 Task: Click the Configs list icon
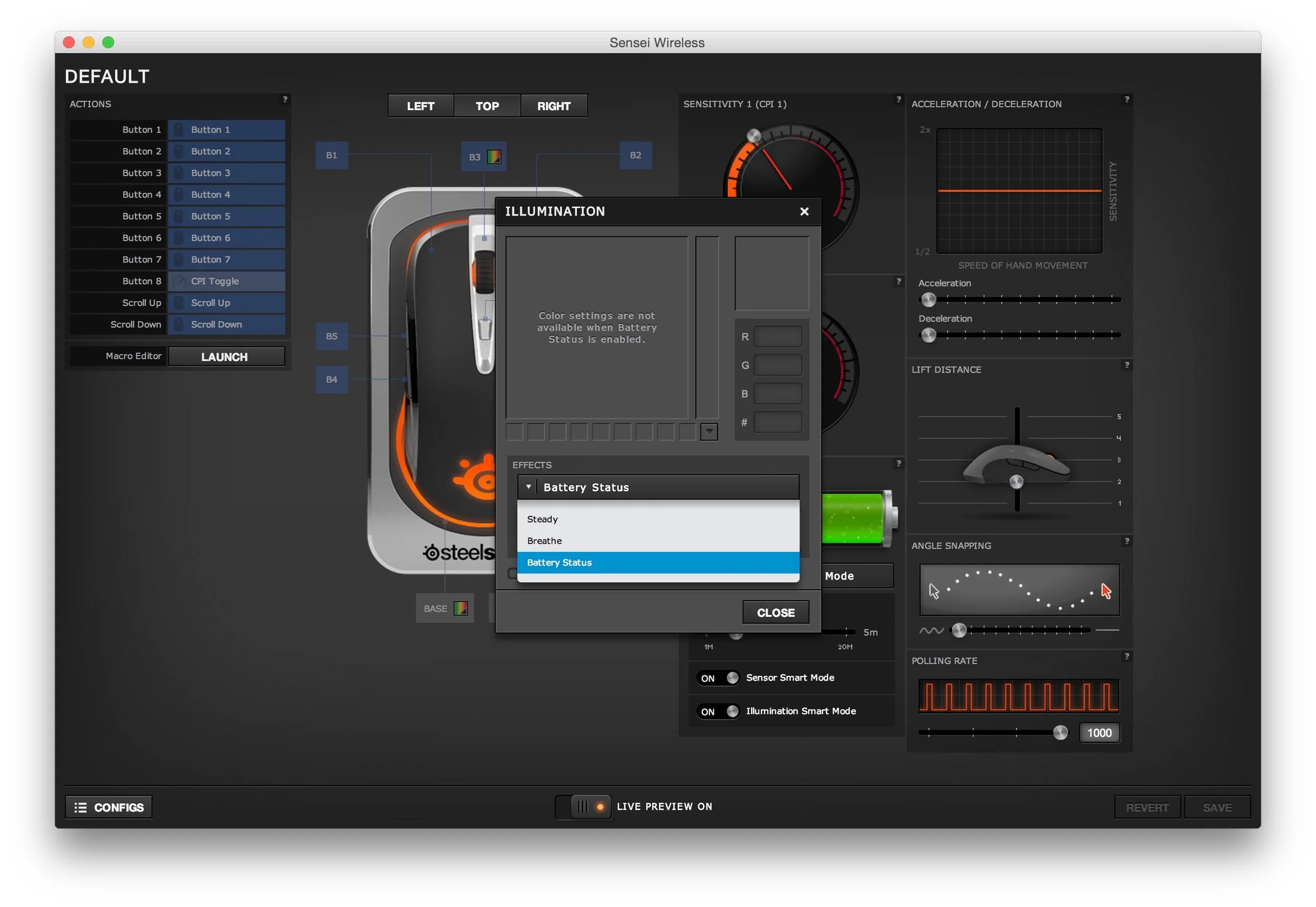[81, 808]
